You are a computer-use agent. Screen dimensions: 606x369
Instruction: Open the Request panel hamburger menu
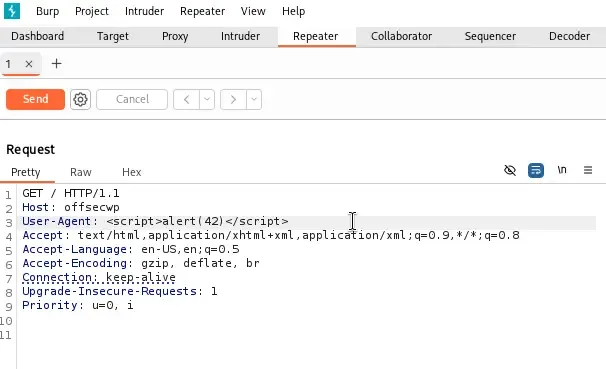[588, 170]
